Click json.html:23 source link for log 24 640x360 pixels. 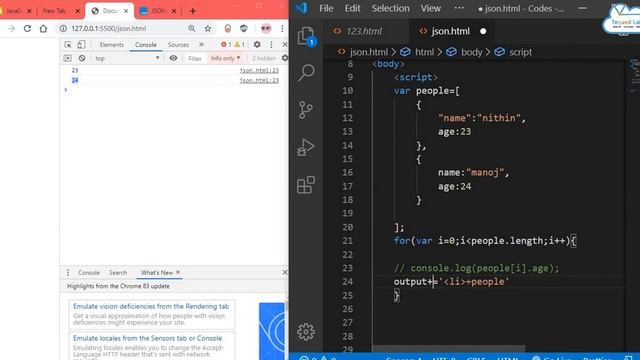(259, 80)
